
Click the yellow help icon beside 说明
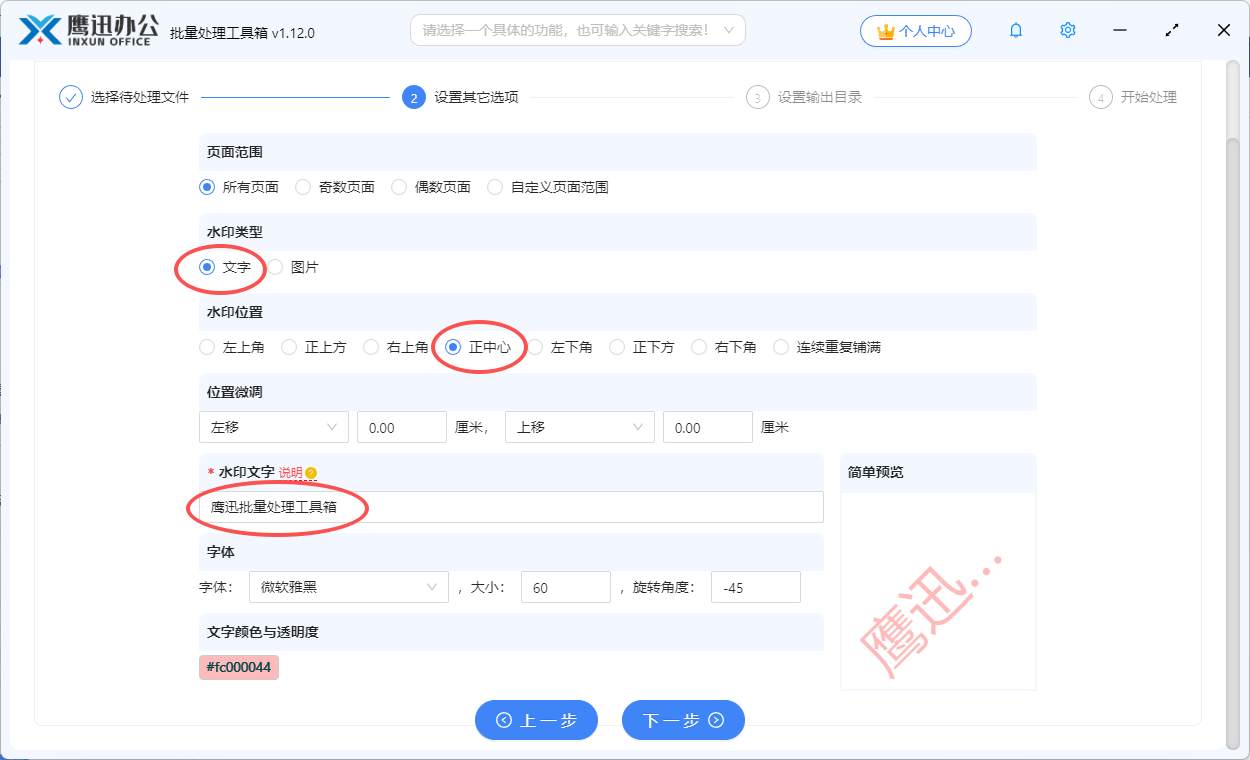pyautogui.click(x=311, y=473)
